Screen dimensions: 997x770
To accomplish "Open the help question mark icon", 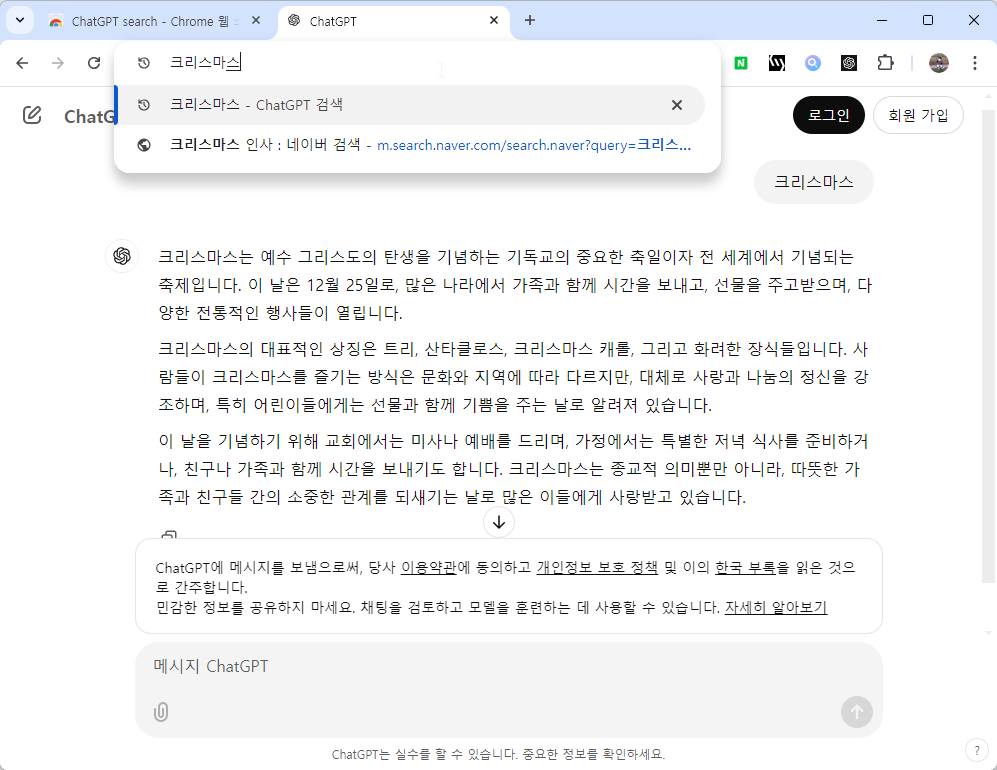I will pyautogui.click(x=976, y=749).
